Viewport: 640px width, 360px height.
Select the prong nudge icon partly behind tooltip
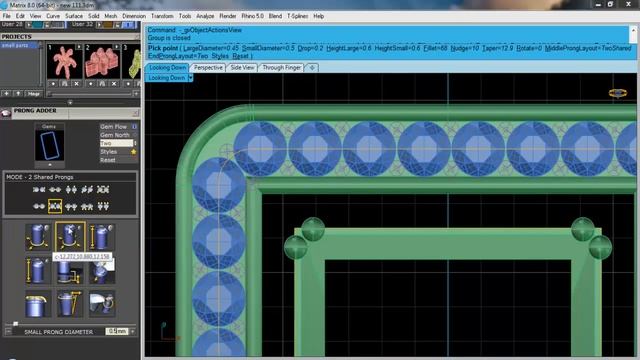pos(102,272)
